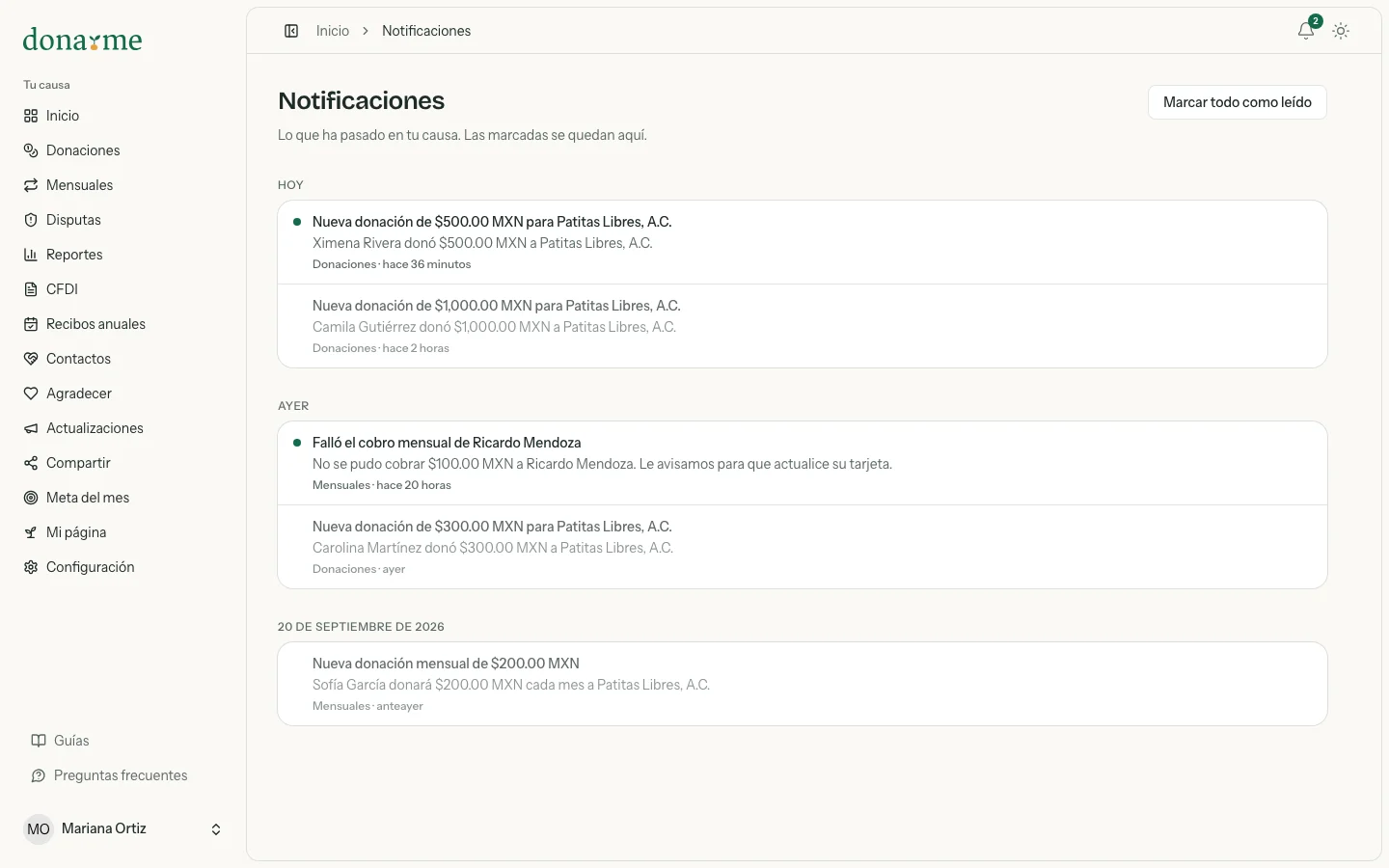Open the failed charge Ricardo Mendoza notification
The image size is (1389, 868).
point(803,463)
